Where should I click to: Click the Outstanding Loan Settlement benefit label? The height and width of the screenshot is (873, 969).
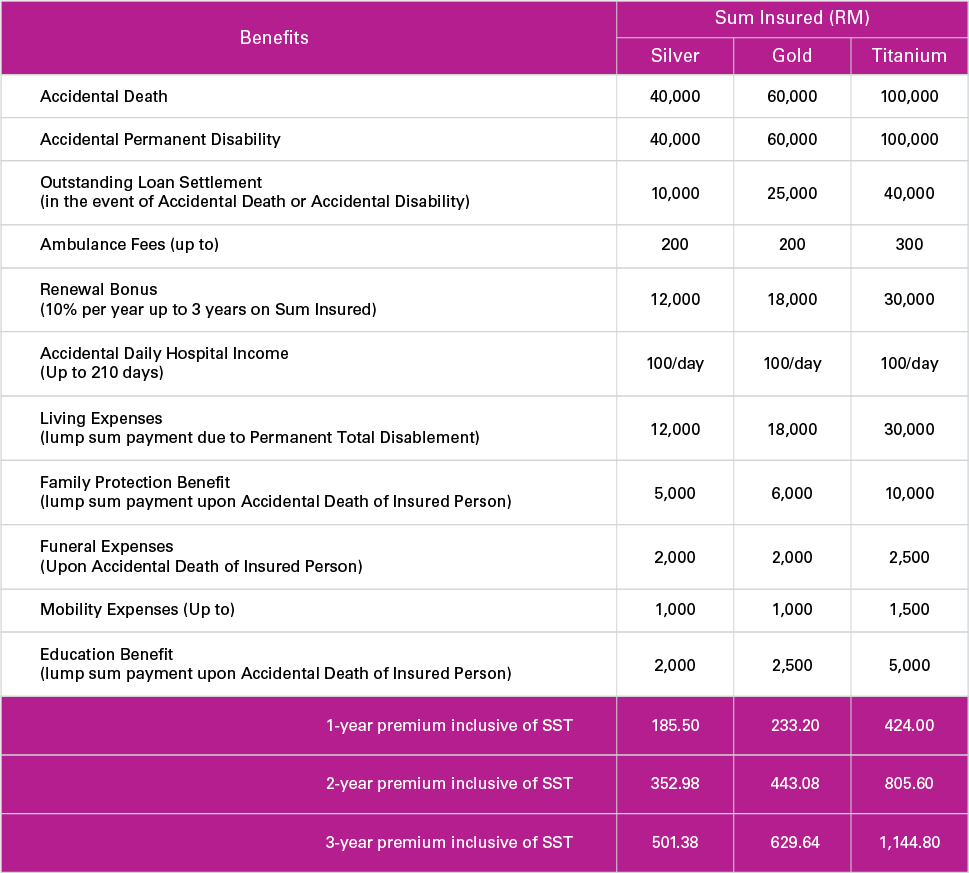point(151,183)
